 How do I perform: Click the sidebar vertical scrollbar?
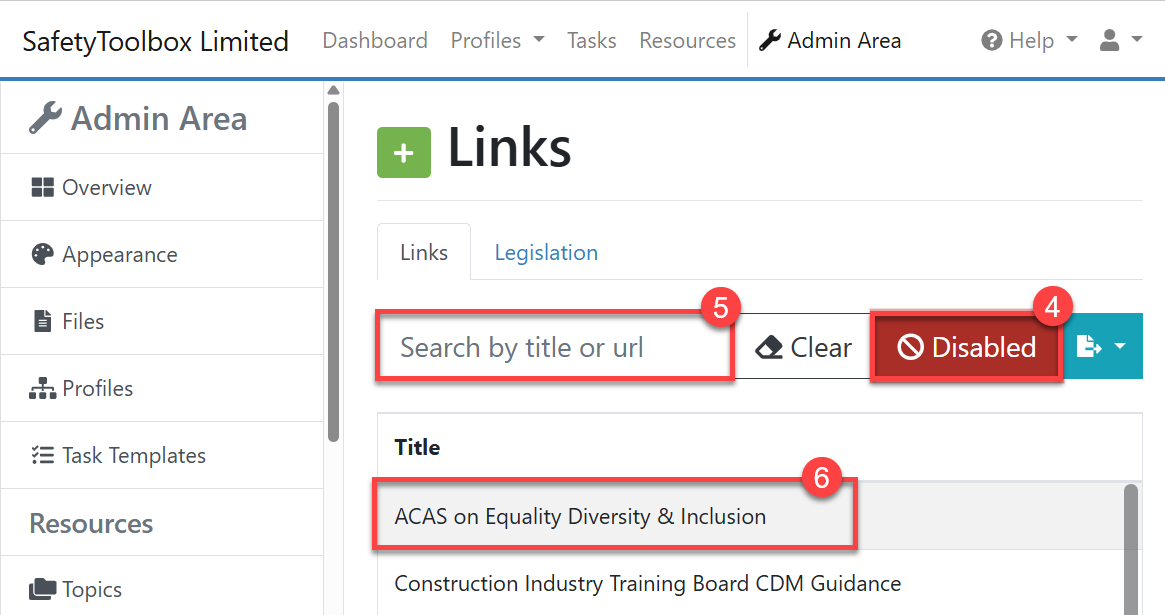coord(333,270)
